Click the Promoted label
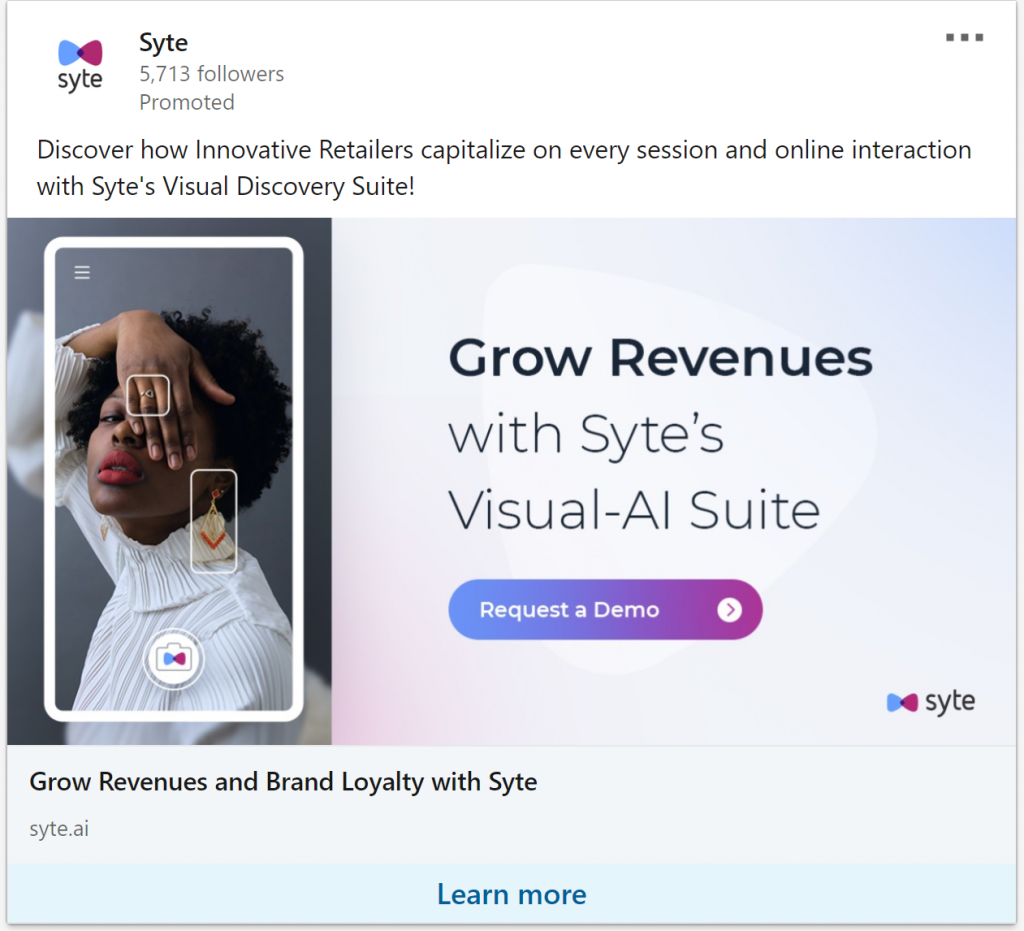1024x931 pixels. (187, 103)
